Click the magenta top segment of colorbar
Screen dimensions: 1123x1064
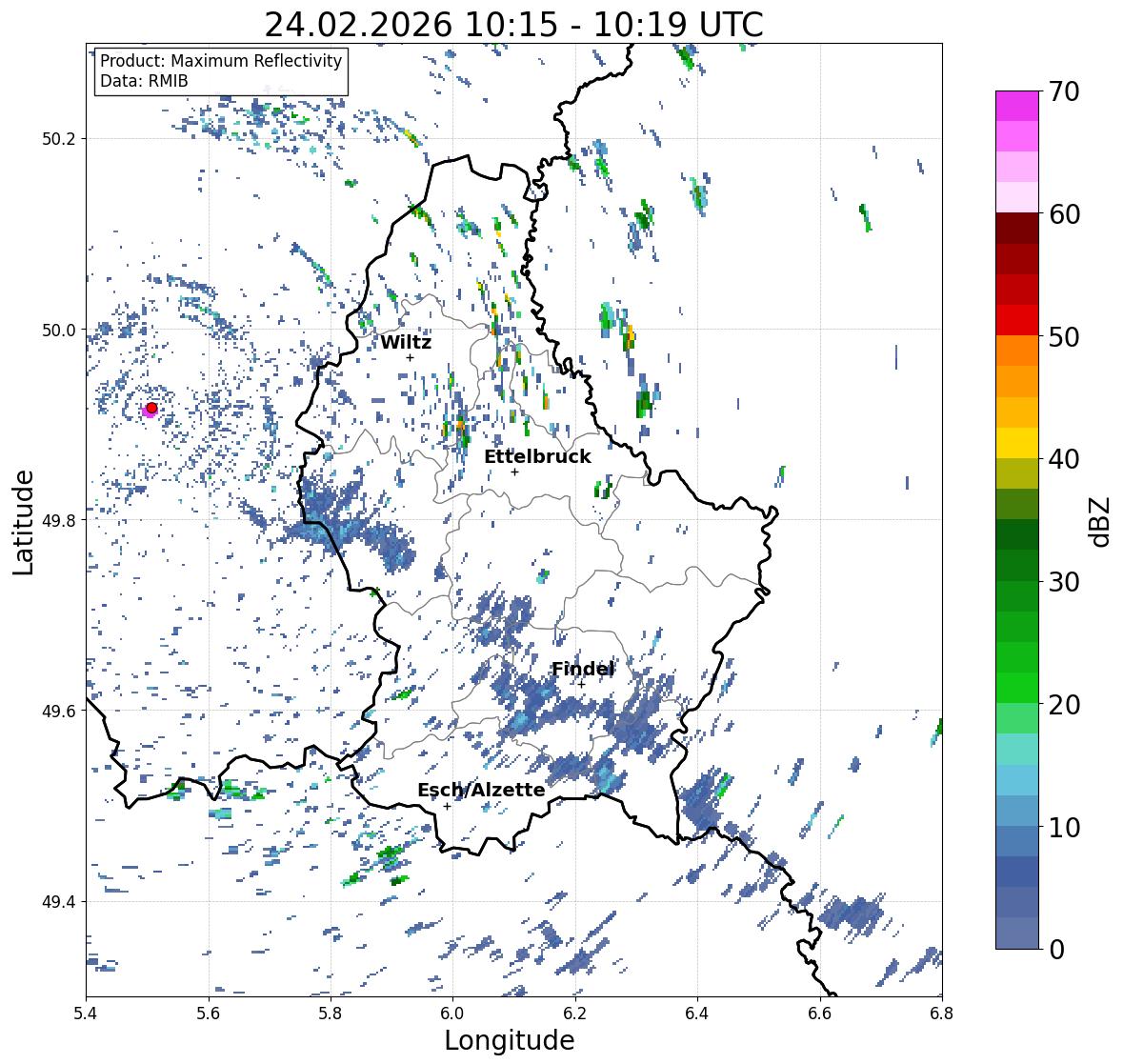coord(1017,106)
